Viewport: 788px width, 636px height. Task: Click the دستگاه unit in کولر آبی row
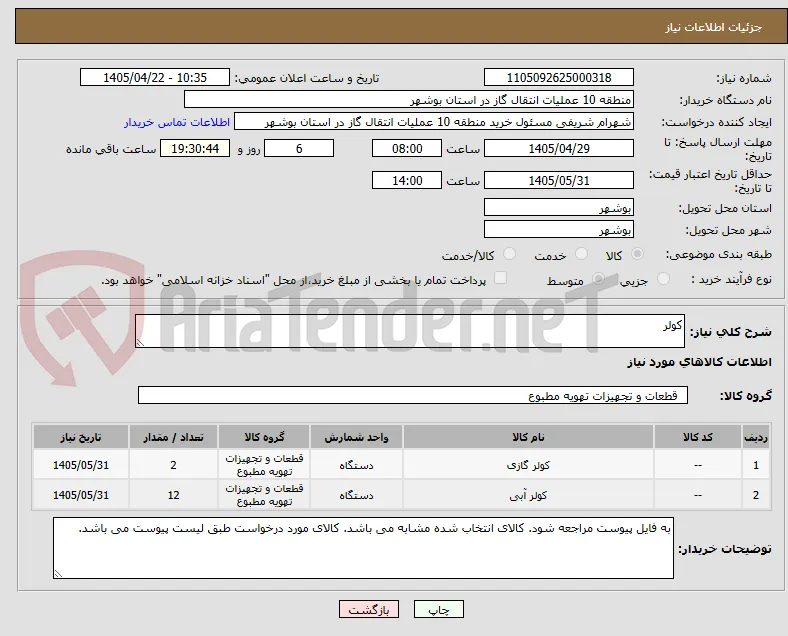tap(356, 495)
